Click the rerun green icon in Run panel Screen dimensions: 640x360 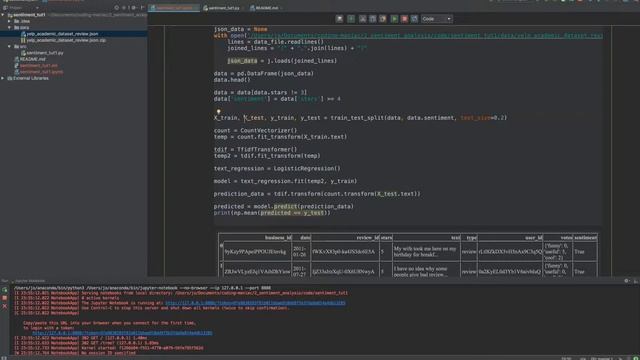click(x=4, y=290)
